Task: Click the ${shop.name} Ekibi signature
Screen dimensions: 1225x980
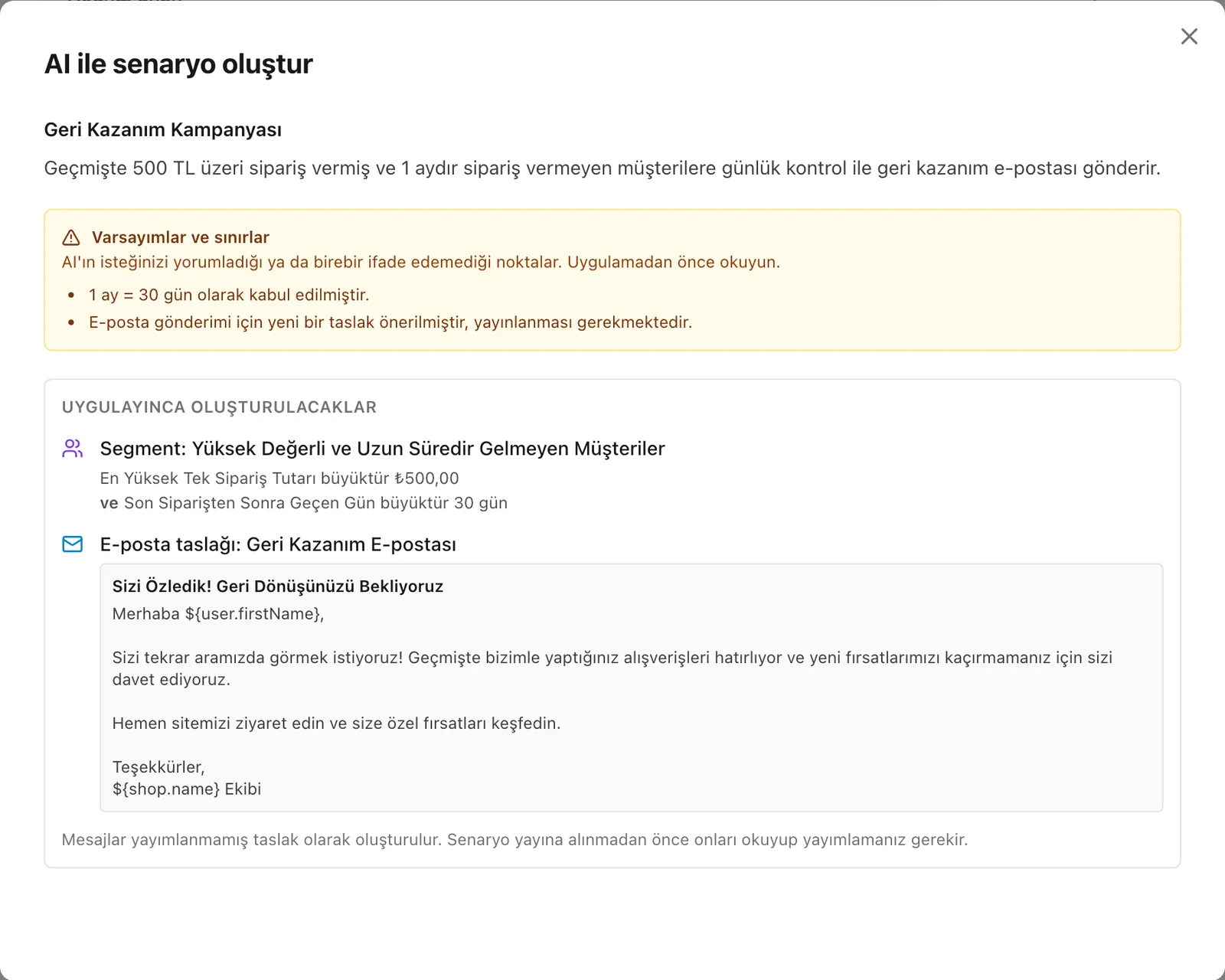Action: coord(187,789)
